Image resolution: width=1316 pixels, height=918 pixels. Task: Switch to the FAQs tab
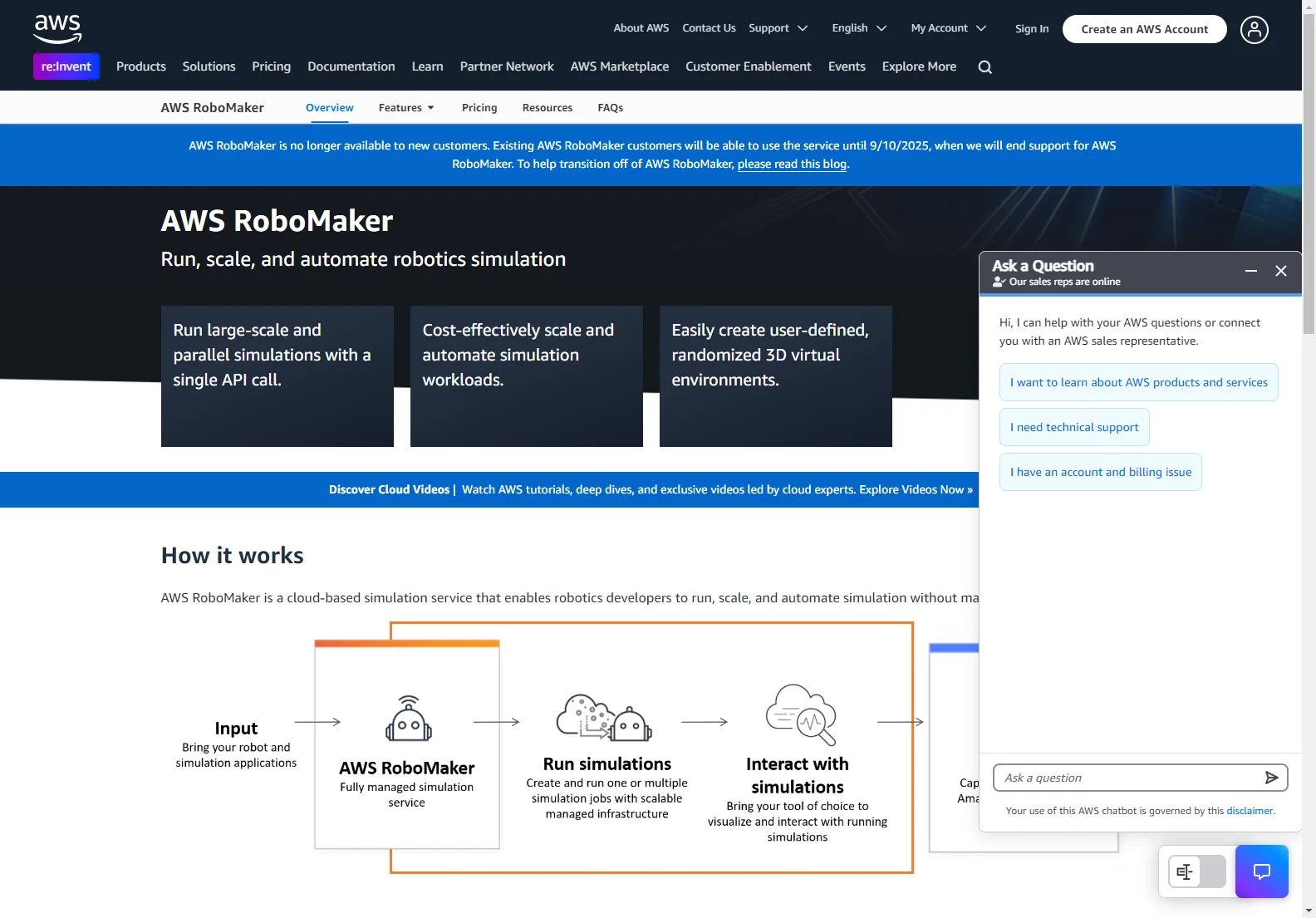tap(611, 108)
